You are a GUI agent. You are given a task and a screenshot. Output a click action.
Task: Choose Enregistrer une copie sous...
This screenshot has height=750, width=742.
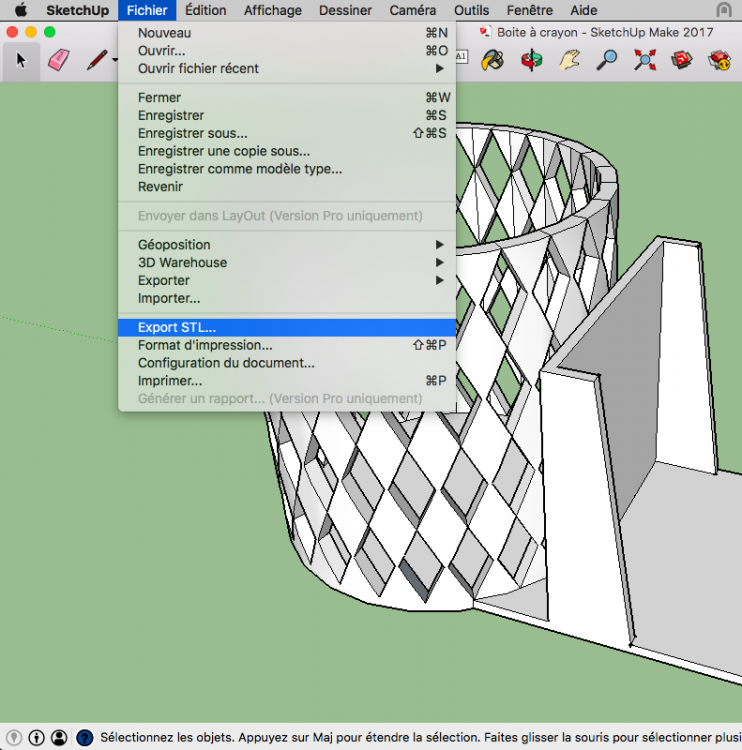click(287, 151)
